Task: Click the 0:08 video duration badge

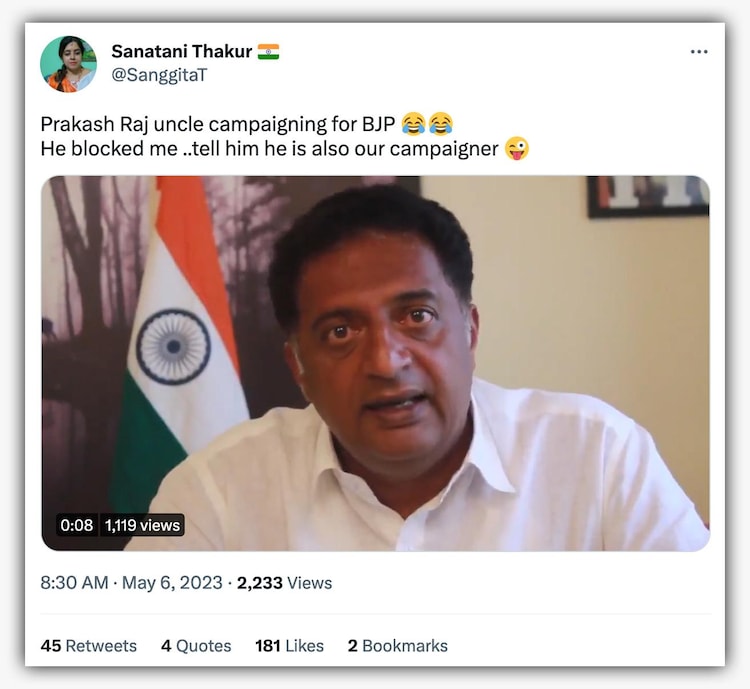Action: pyautogui.click(x=77, y=525)
